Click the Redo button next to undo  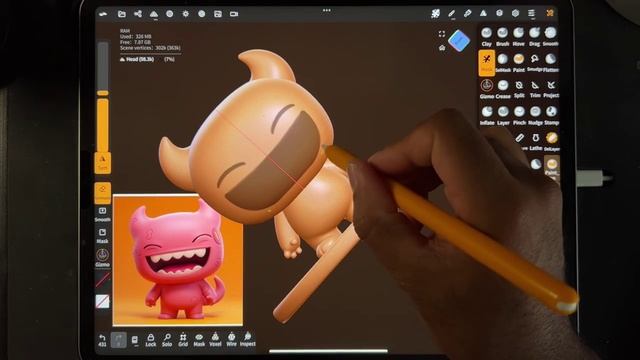118,340
